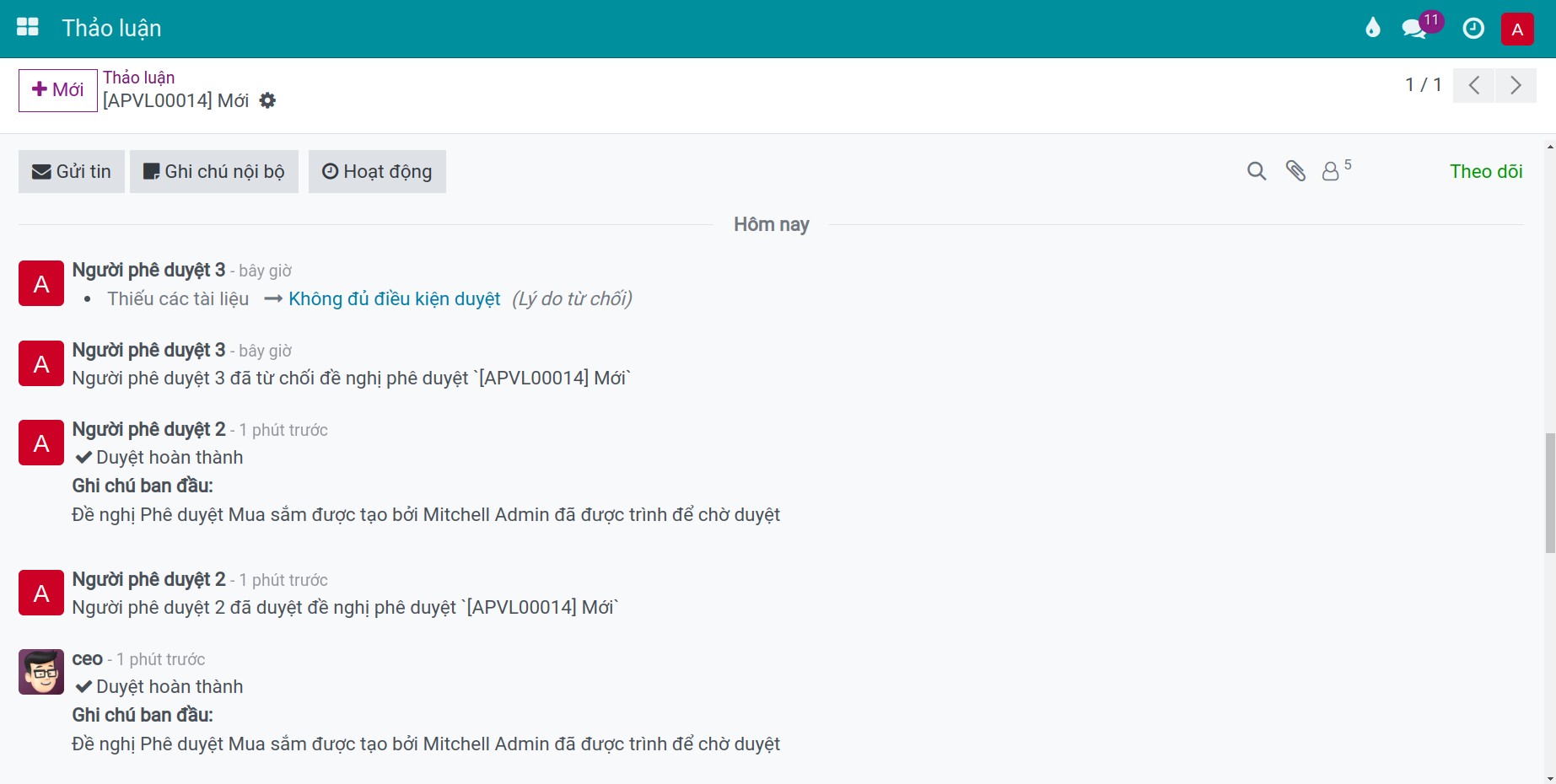Open the gear actions menu beside record name
Screen dimensions: 1556x784
click(267, 100)
